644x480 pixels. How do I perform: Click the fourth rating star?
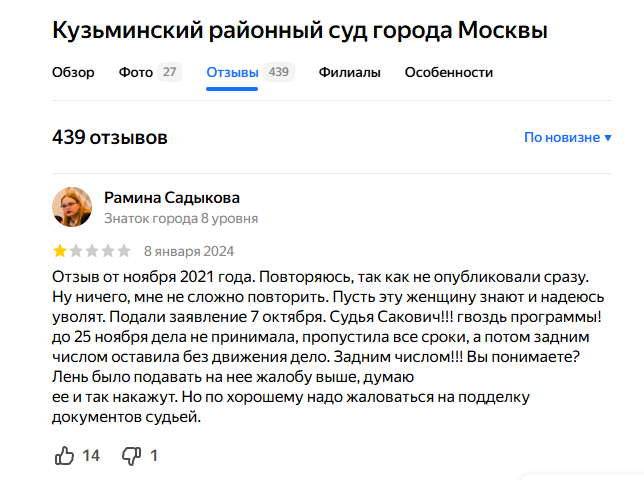coord(108,251)
